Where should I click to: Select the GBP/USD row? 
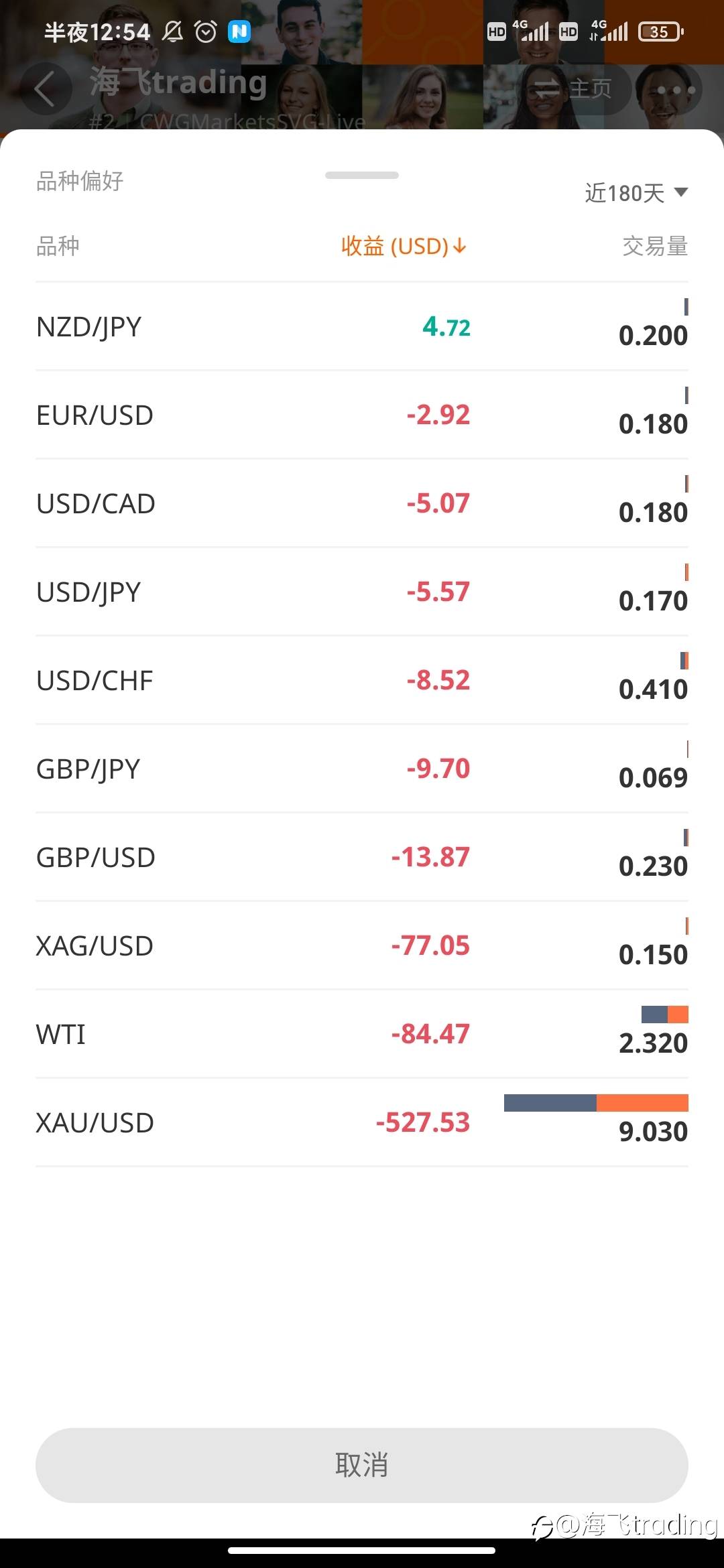(362, 858)
